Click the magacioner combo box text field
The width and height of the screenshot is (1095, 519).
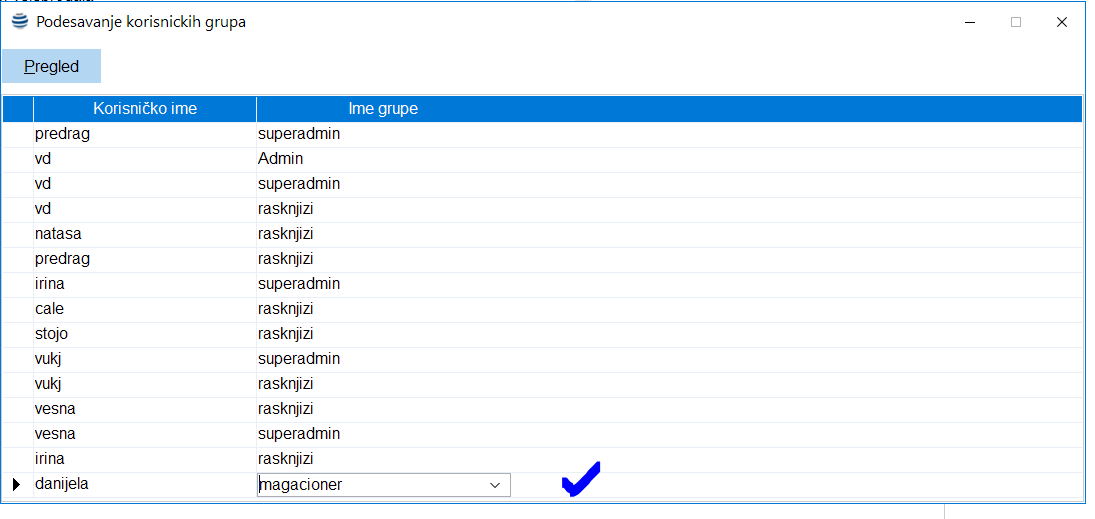(x=370, y=485)
